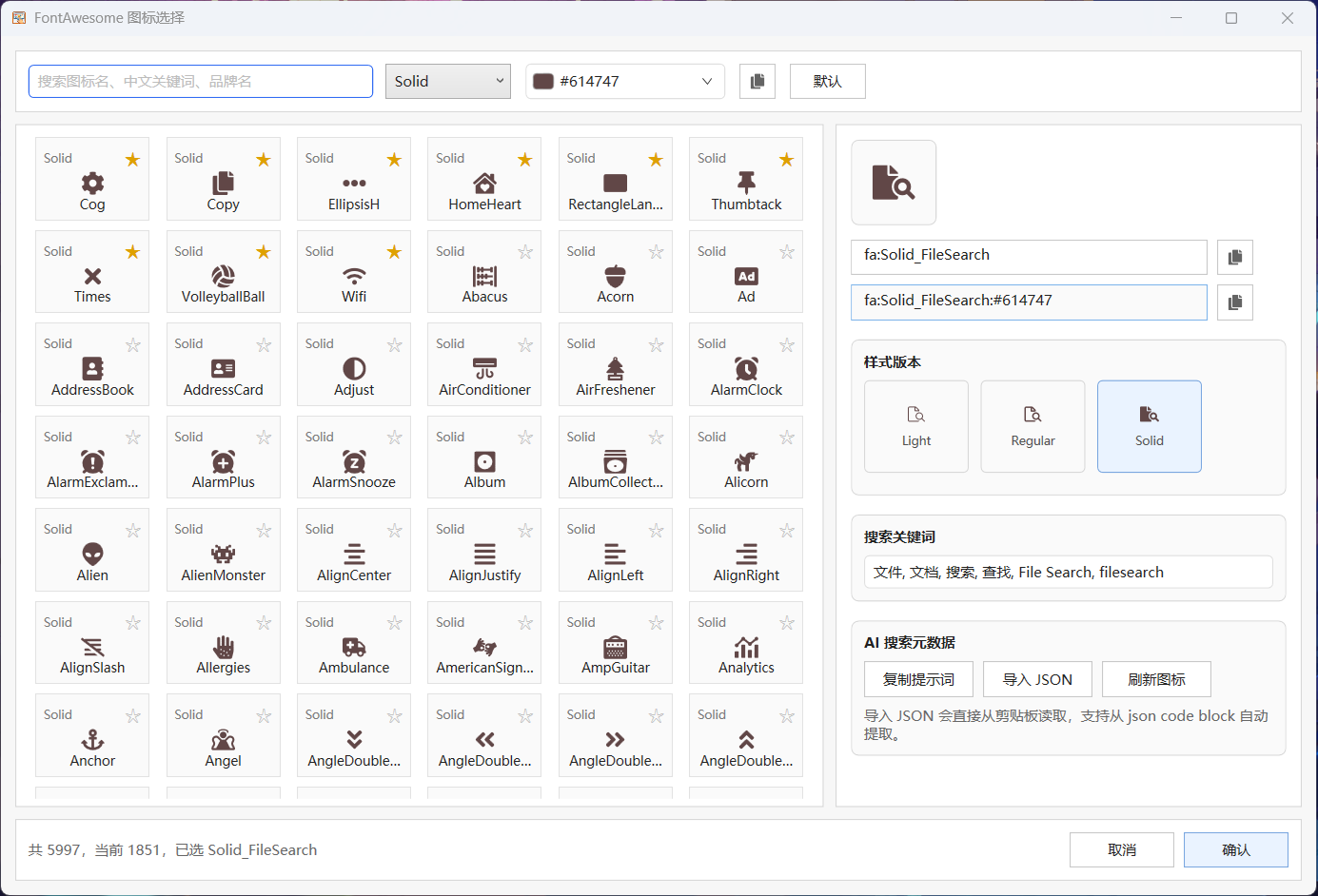Viewport: 1318px width, 896px height.
Task: Select the Cog icon tile
Action: point(92,179)
